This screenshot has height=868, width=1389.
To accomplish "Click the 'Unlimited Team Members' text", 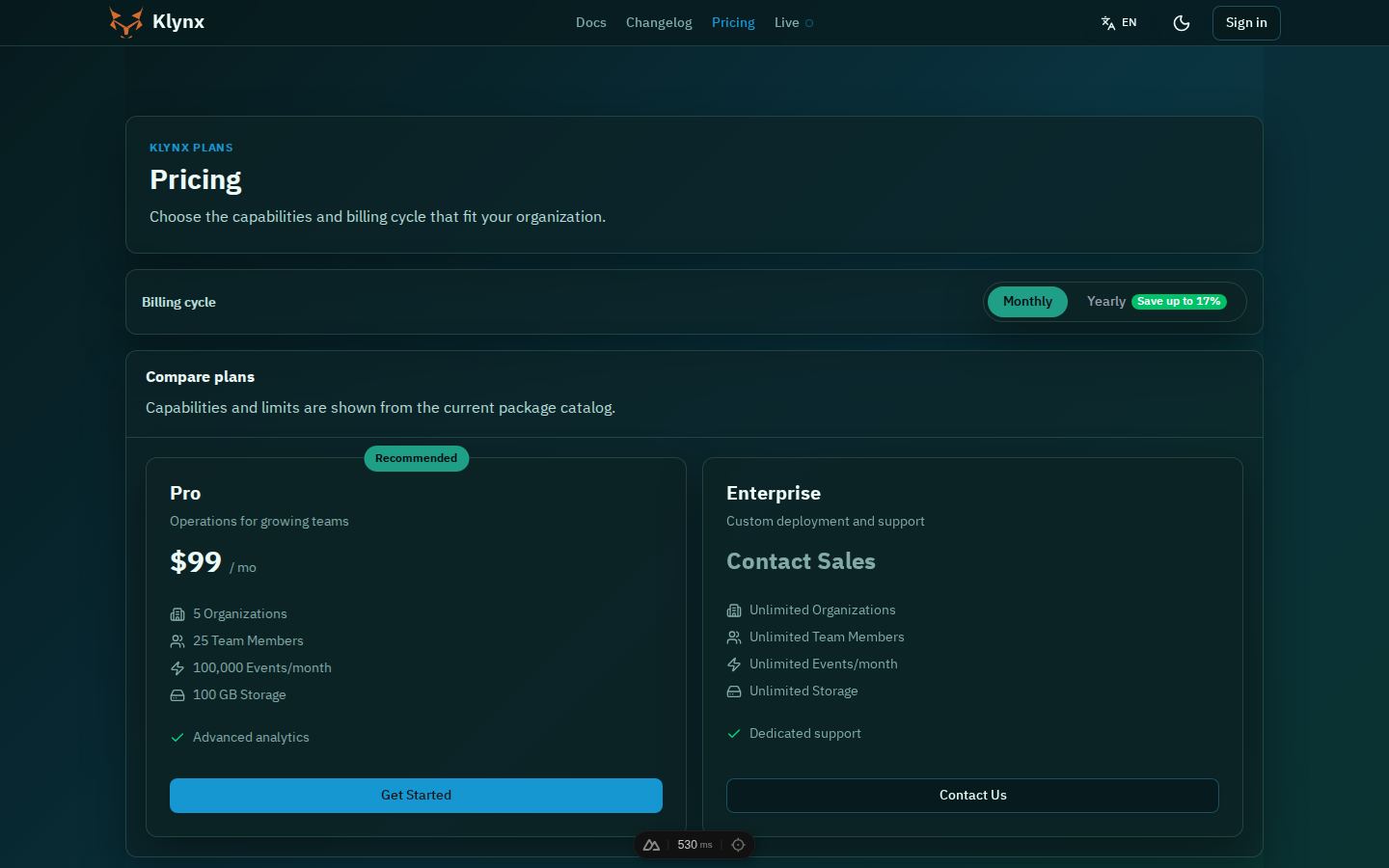I will (827, 637).
